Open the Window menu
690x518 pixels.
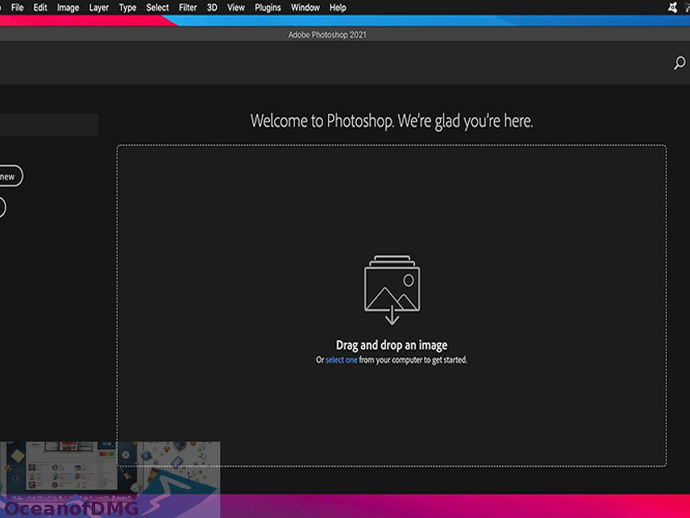tap(305, 7)
